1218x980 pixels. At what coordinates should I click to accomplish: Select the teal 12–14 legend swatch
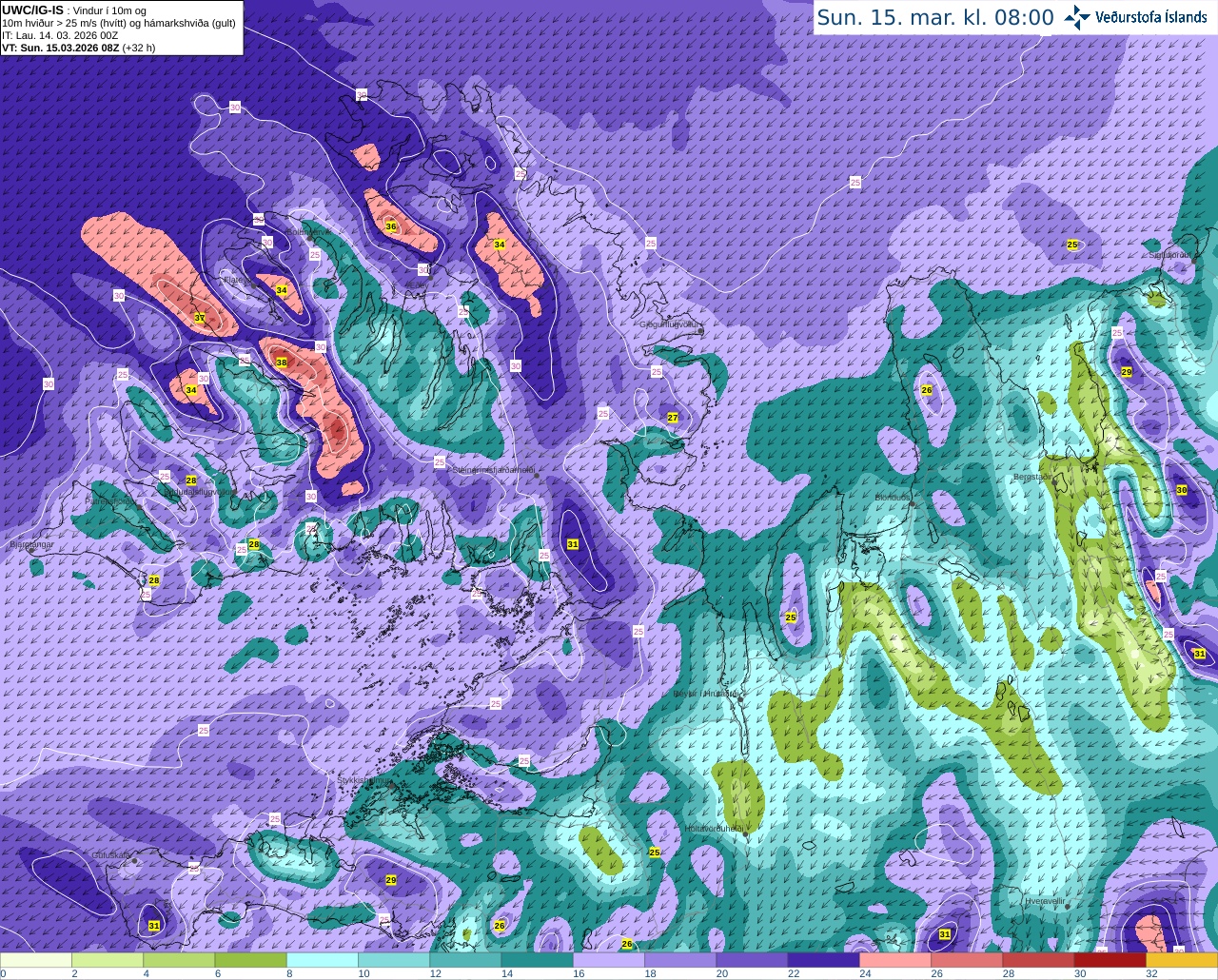[465, 960]
